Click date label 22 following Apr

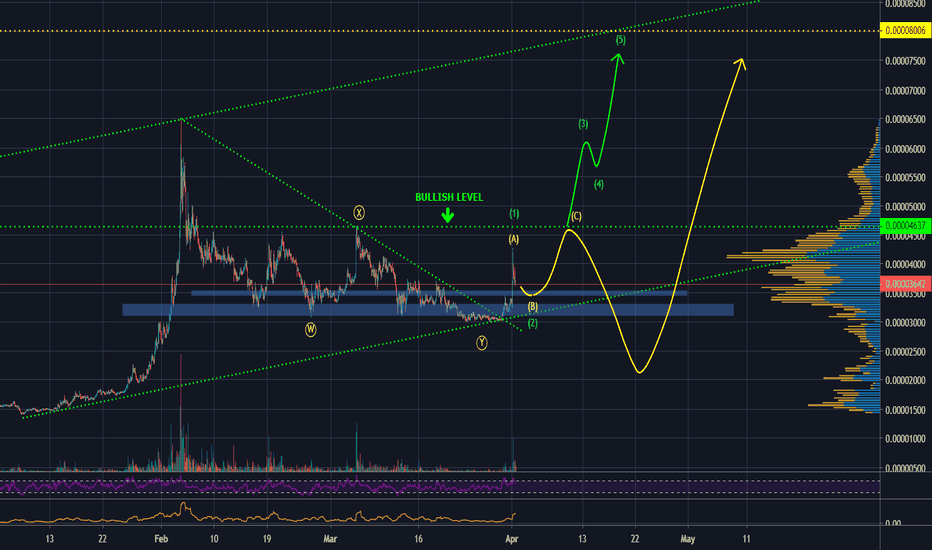635,539
